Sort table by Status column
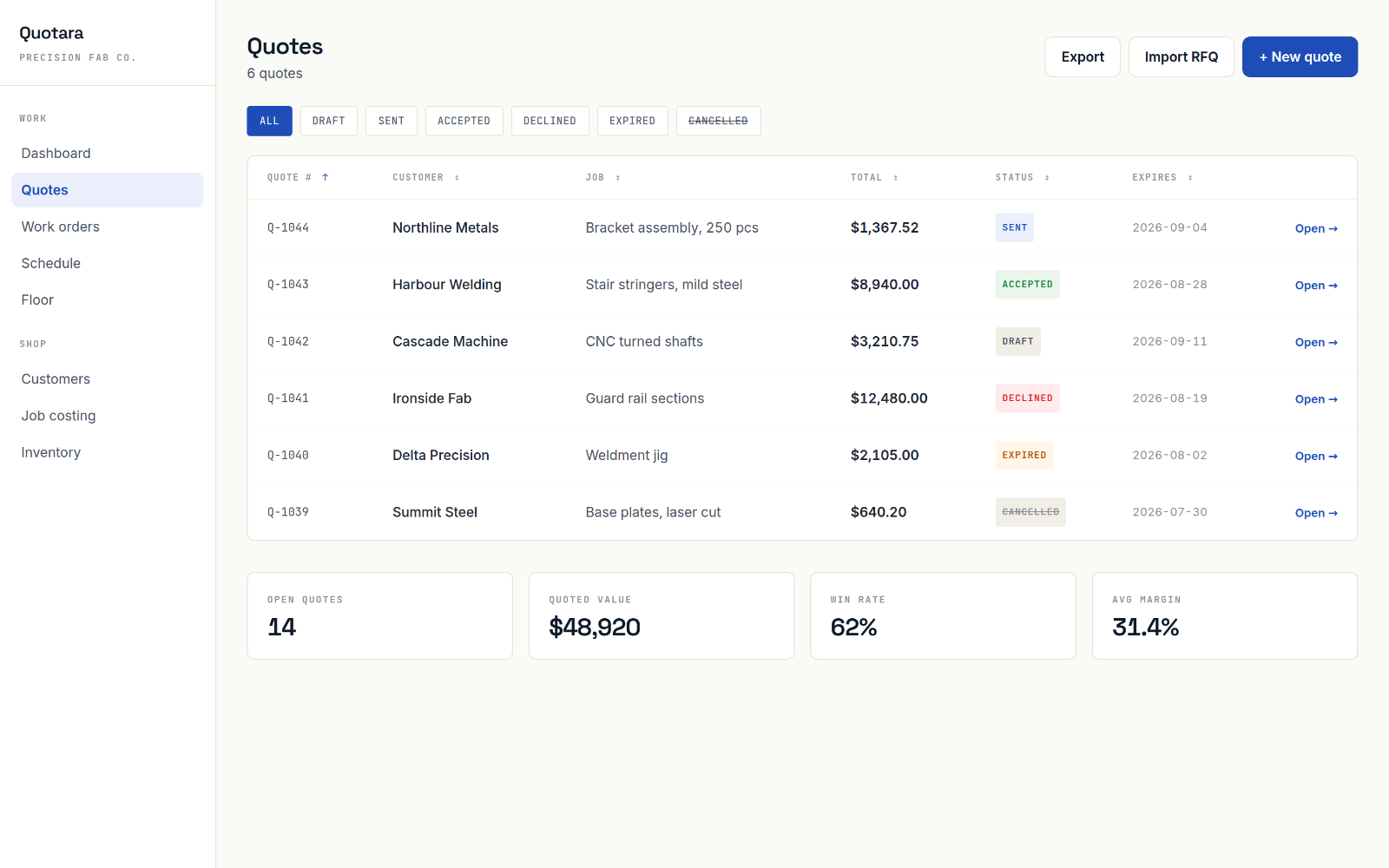The image size is (1389, 868). pyautogui.click(x=1022, y=177)
